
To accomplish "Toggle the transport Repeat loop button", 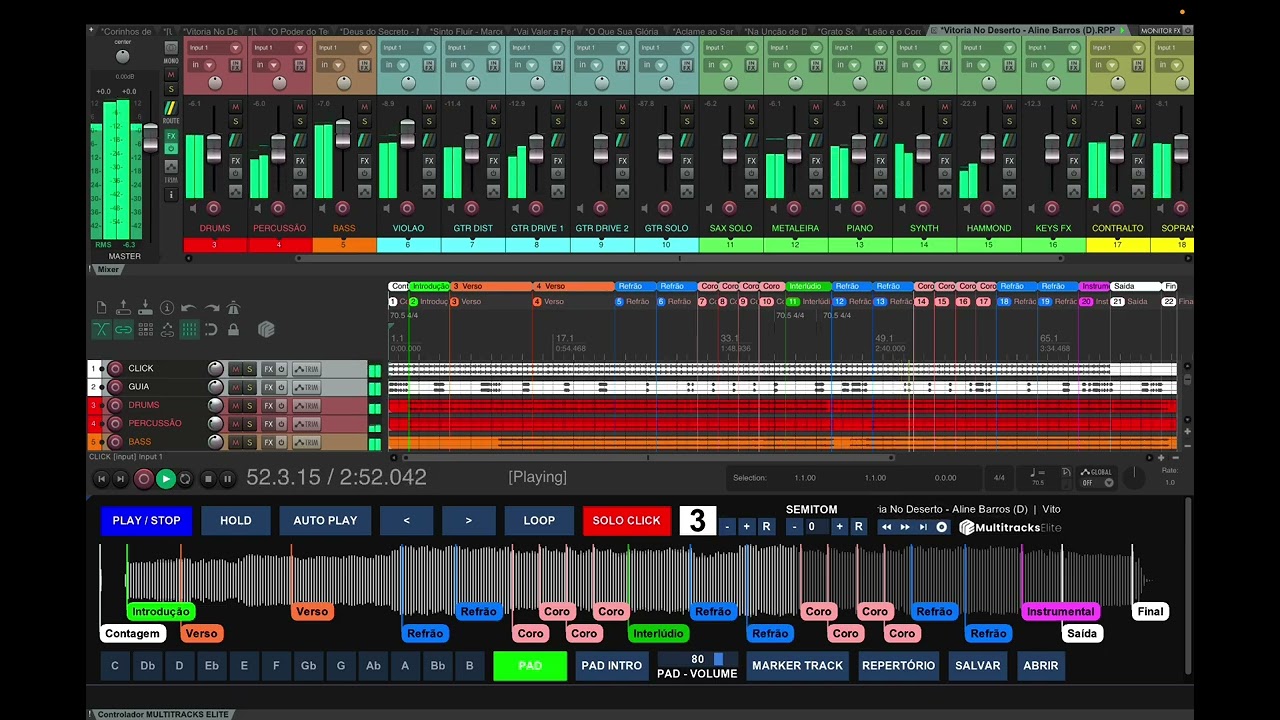I will 185,479.
